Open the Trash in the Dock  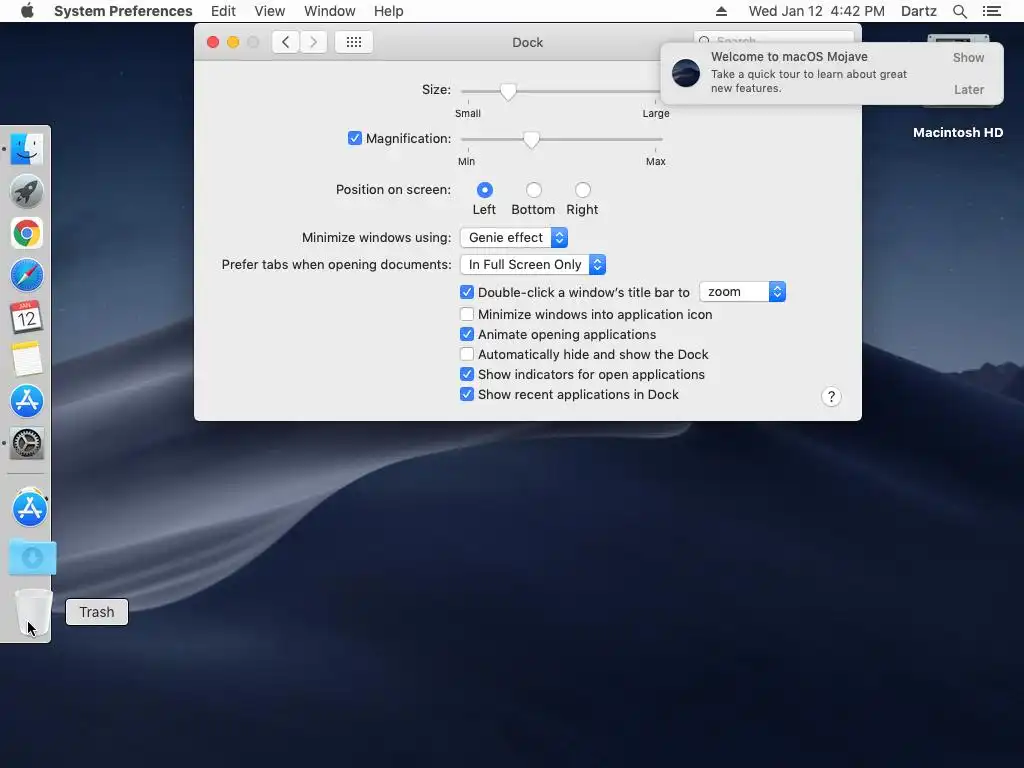(33, 612)
